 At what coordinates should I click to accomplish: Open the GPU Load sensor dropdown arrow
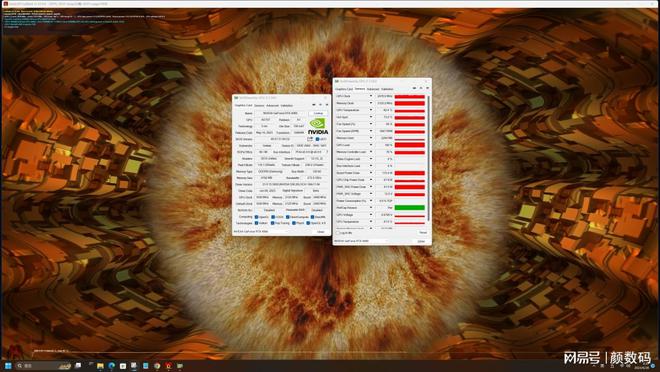[371, 145]
